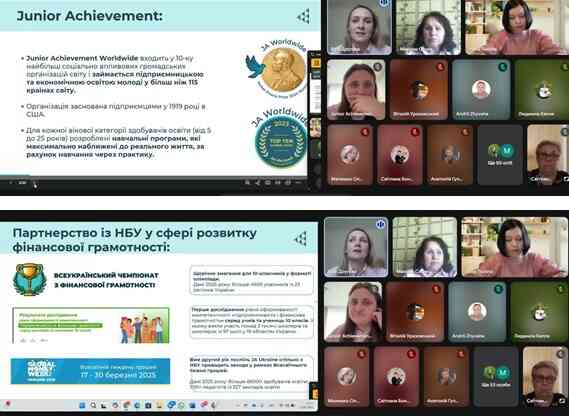
Task: Open the system tray clock on the taskbar
Action: coord(308,405)
